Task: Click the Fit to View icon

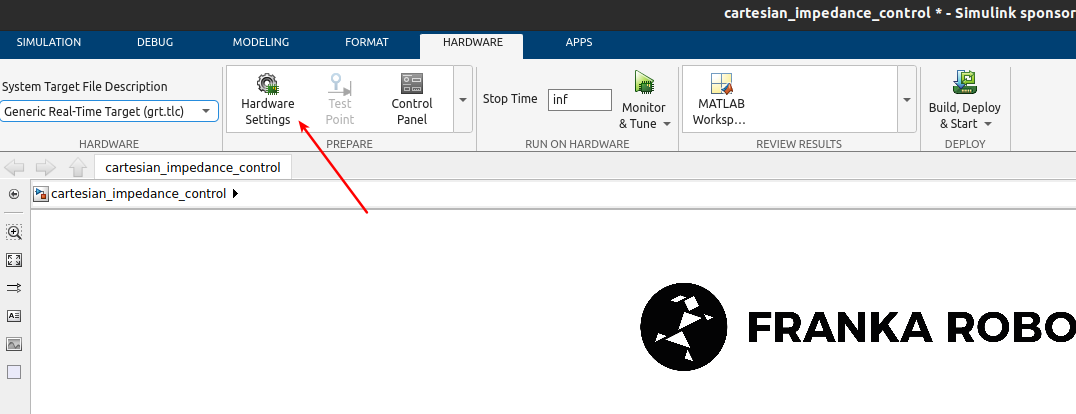Action: pyautogui.click(x=14, y=260)
